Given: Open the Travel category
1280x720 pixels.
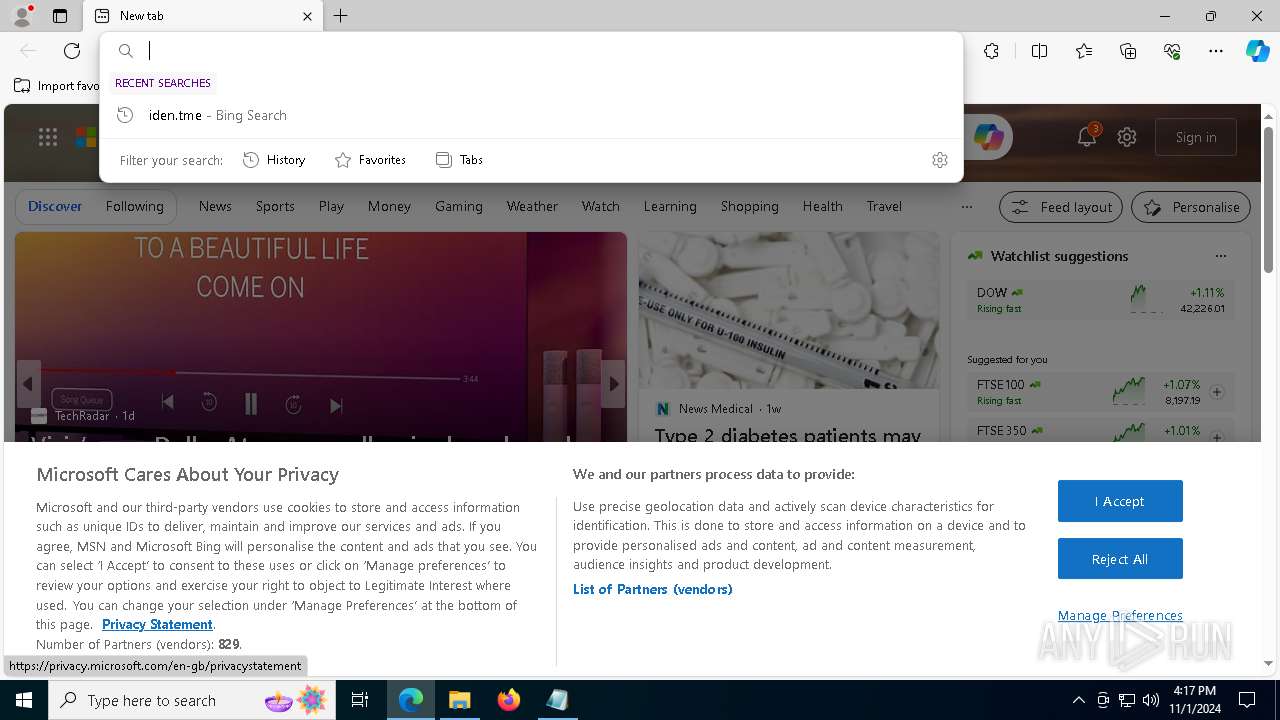Looking at the screenshot, I should pyautogui.click(x=884, y=206).
